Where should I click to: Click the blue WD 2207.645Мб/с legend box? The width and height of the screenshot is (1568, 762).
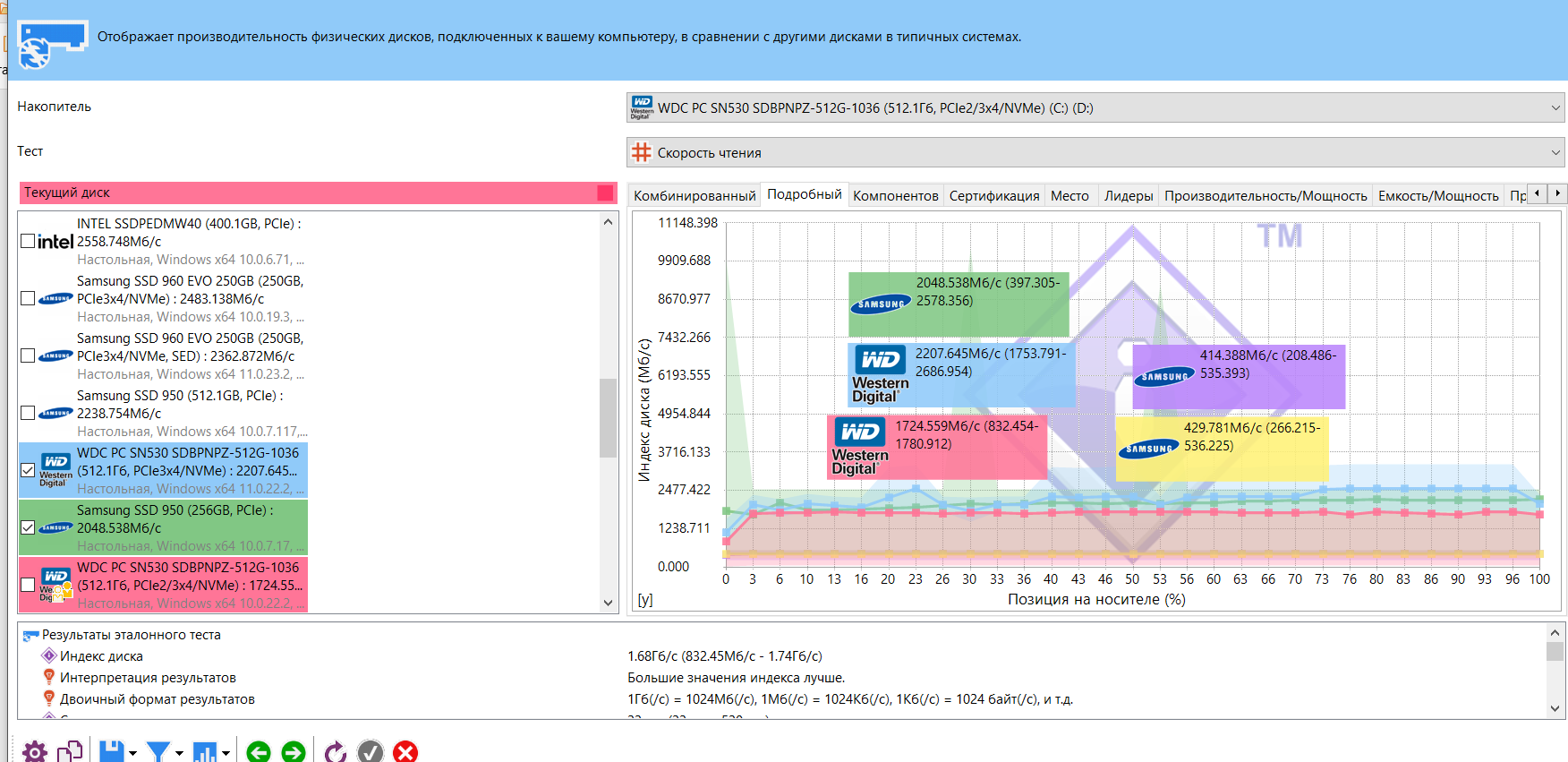point(962,375)
